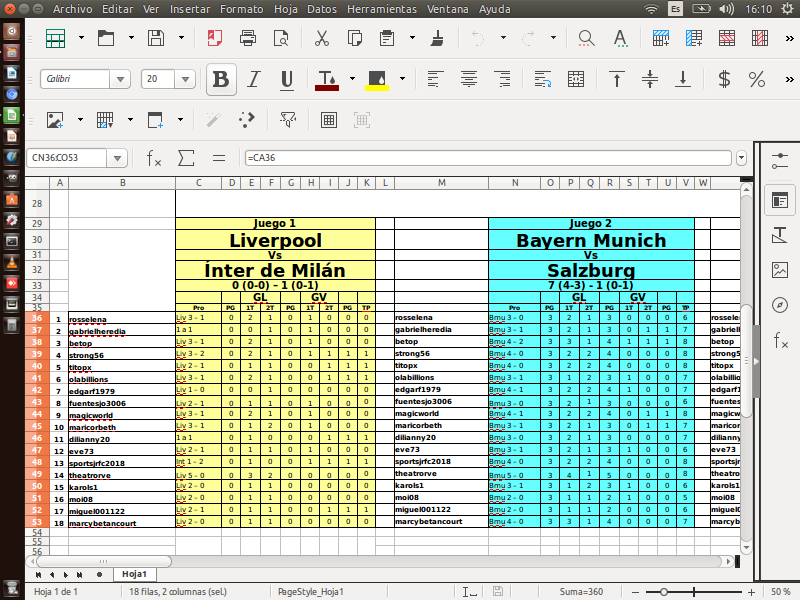Click the formula input line

click(x=488, y=158)
